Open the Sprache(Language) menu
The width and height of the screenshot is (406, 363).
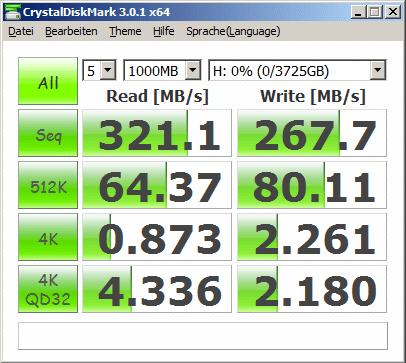[x=233, y=31]
